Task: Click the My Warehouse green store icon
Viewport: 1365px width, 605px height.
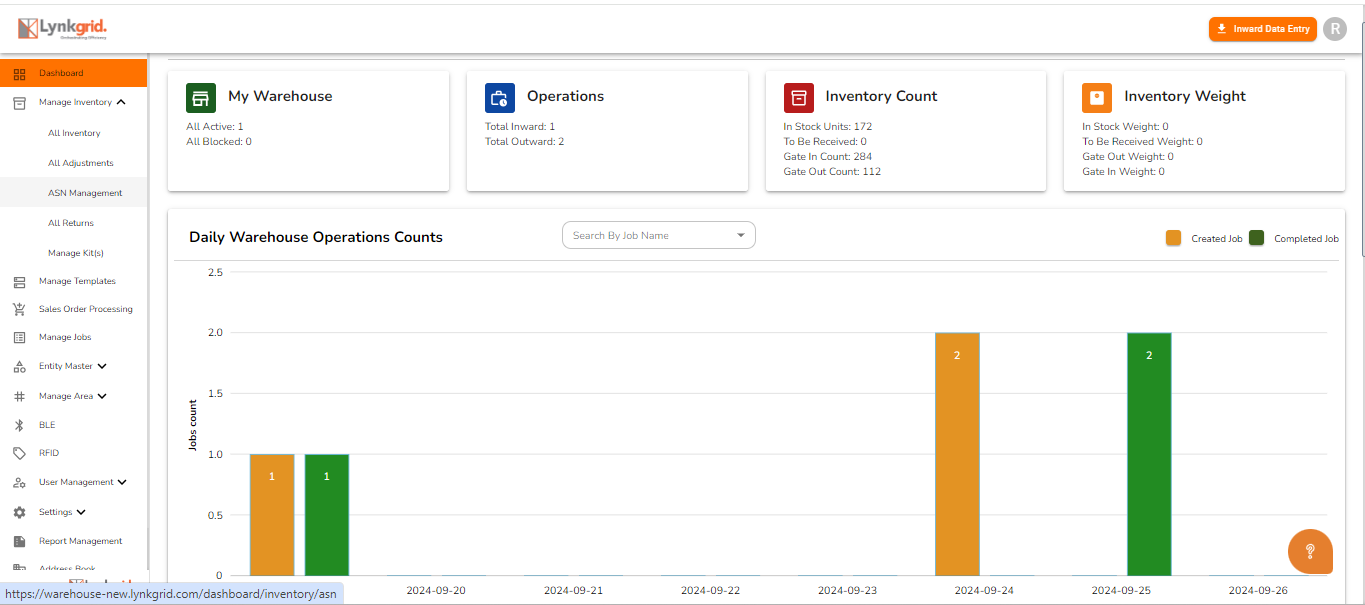Action: [201, 98]
